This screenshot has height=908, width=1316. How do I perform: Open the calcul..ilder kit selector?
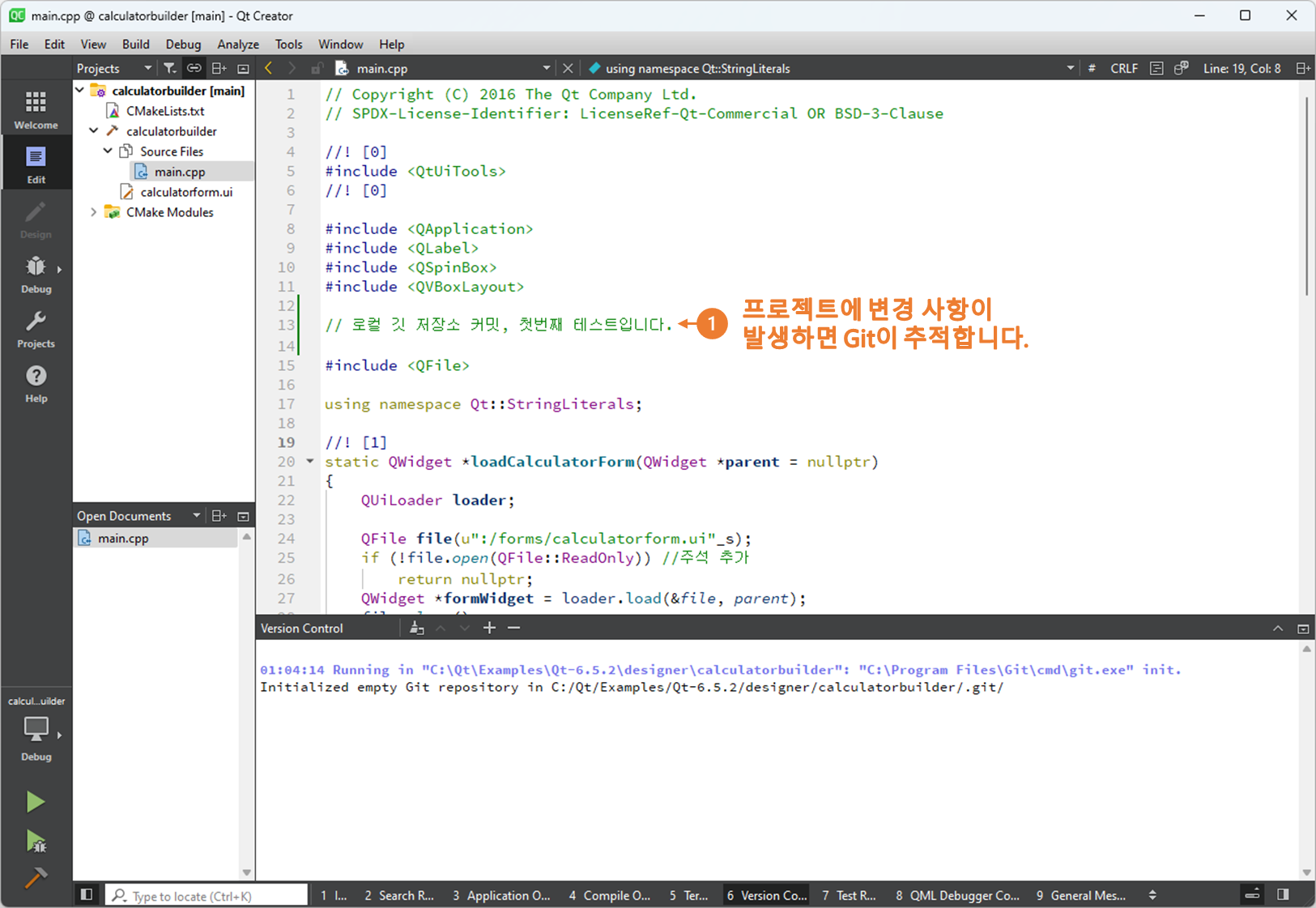coord(36,729)
